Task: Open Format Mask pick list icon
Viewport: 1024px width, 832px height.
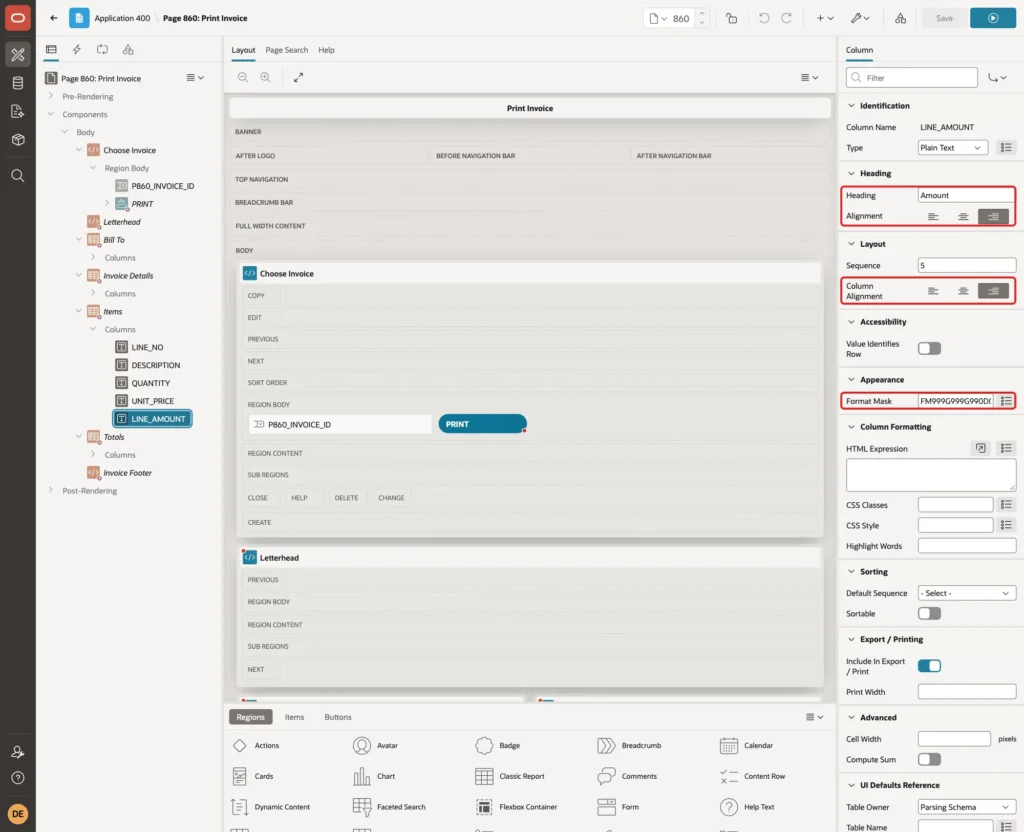Action: 1006,401
